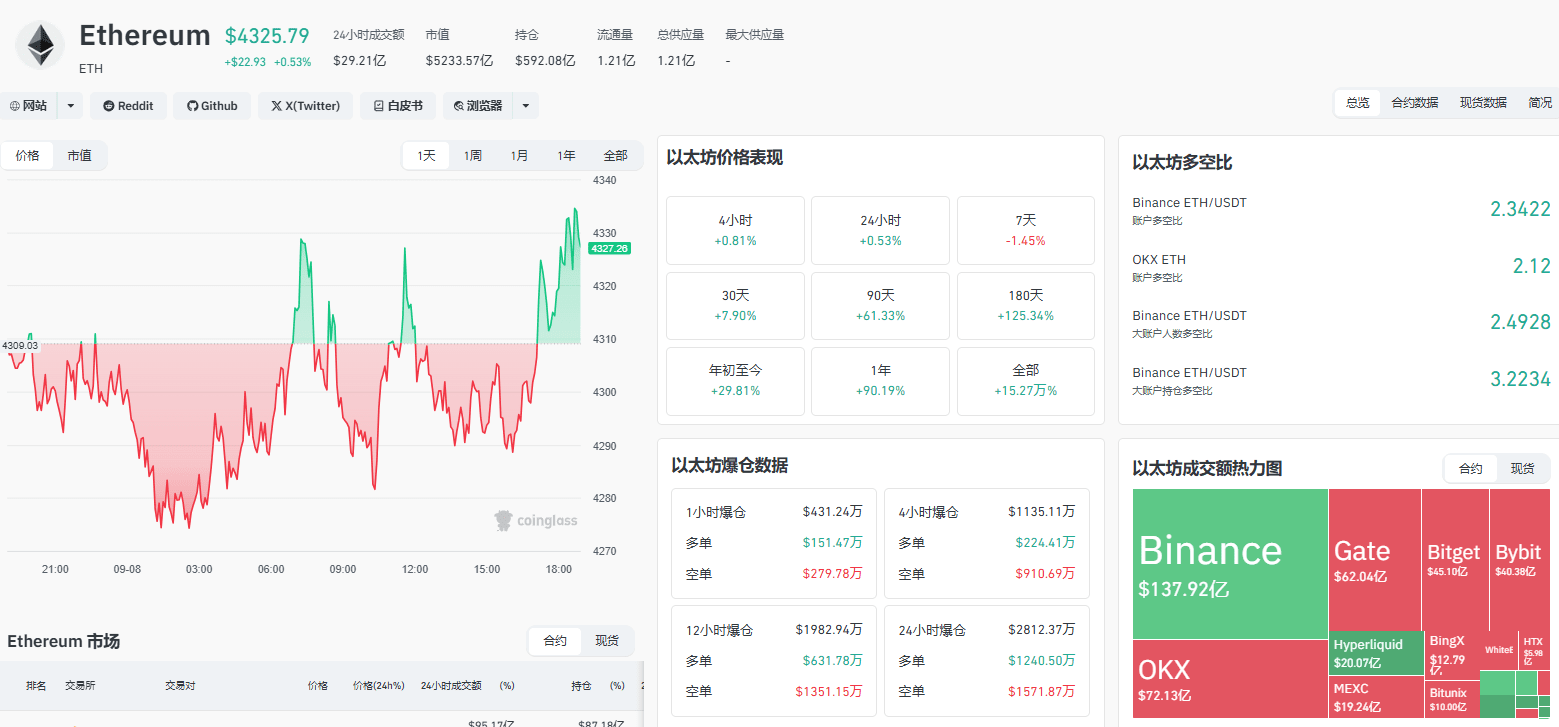Switch to the 简况 tab
The image size is (1559, 727).
[1539, 103]
